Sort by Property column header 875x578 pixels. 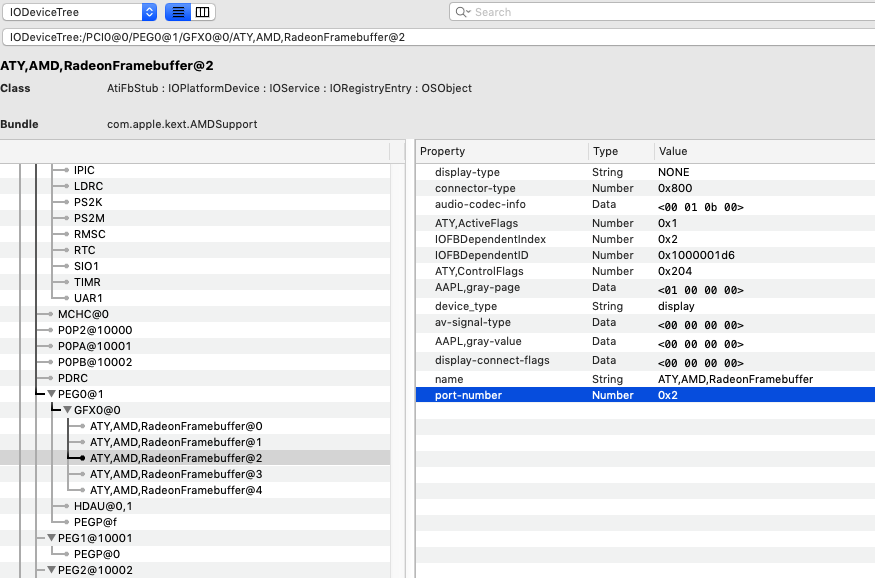500,151
